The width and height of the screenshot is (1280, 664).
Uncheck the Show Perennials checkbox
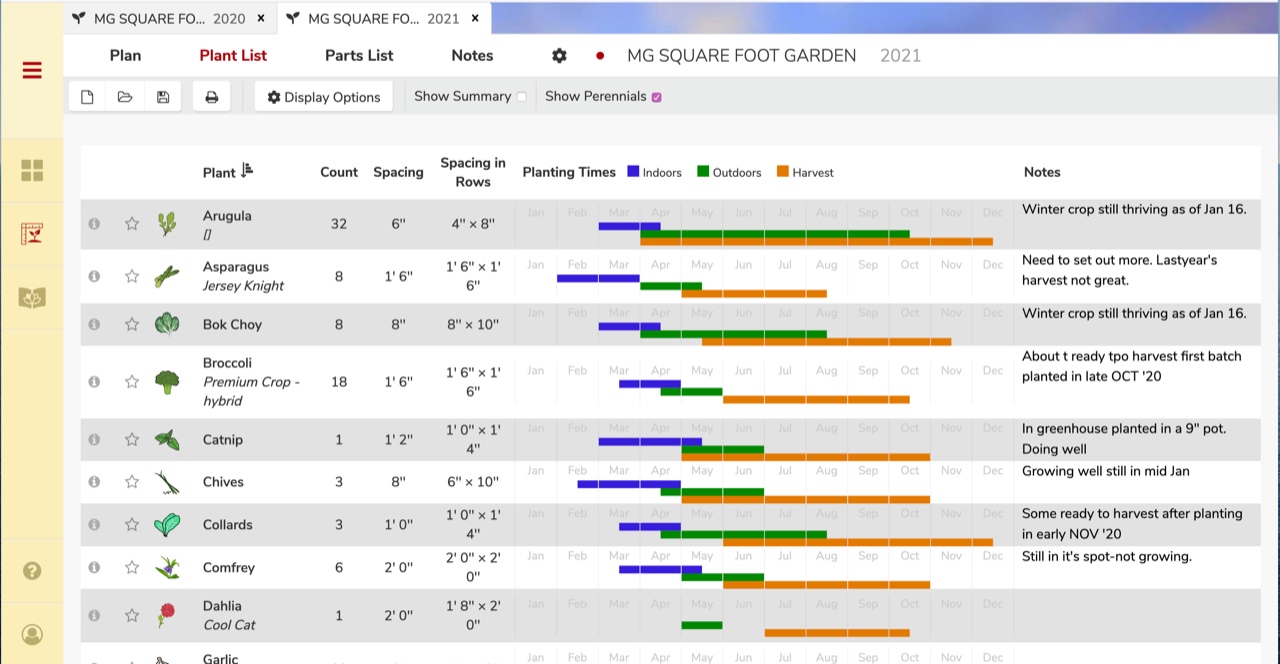(656, 97)
